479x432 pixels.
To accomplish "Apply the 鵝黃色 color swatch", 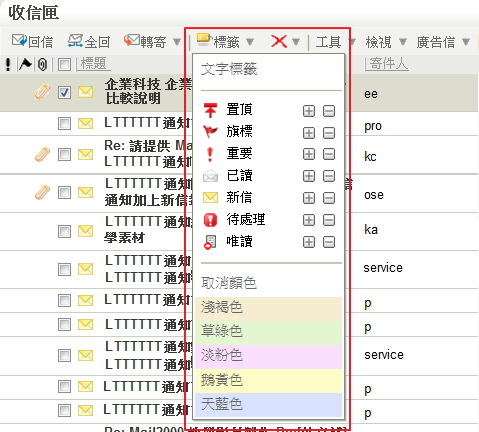I will point(269,381).
